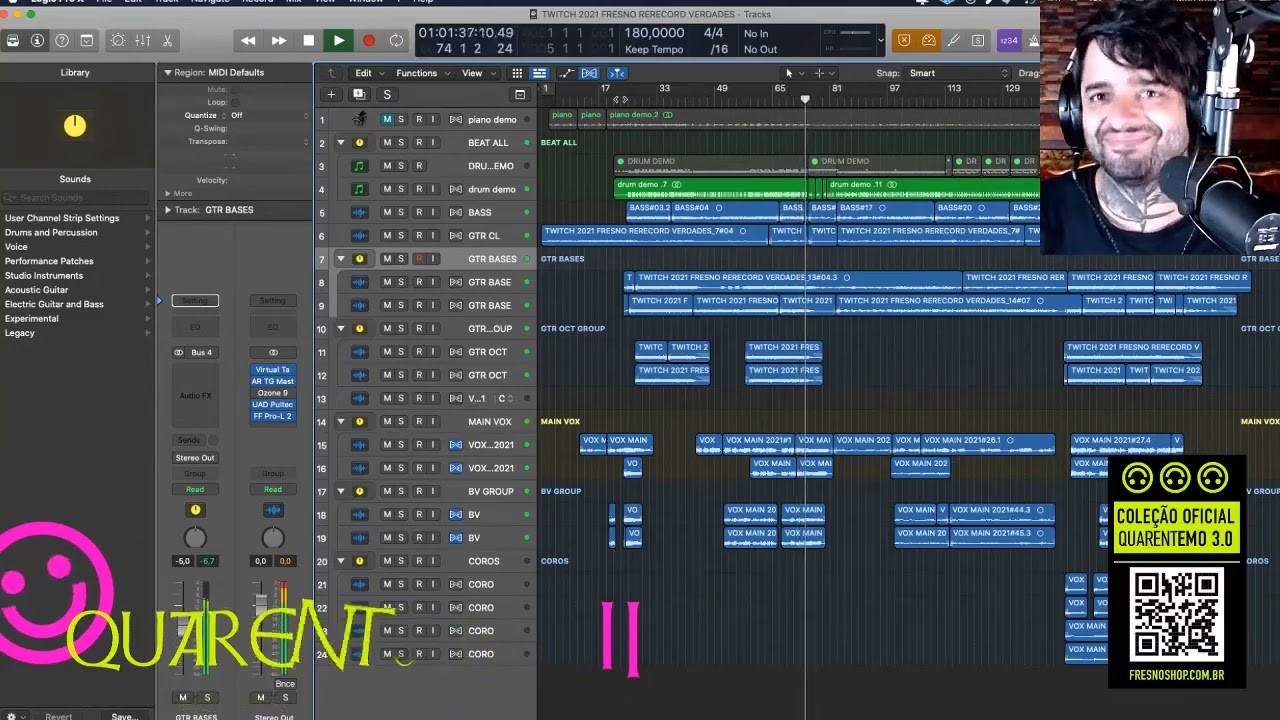Open Smart Controls from the control bar
The height and width of the screenshot is (720, 1280).
(118, 41)
